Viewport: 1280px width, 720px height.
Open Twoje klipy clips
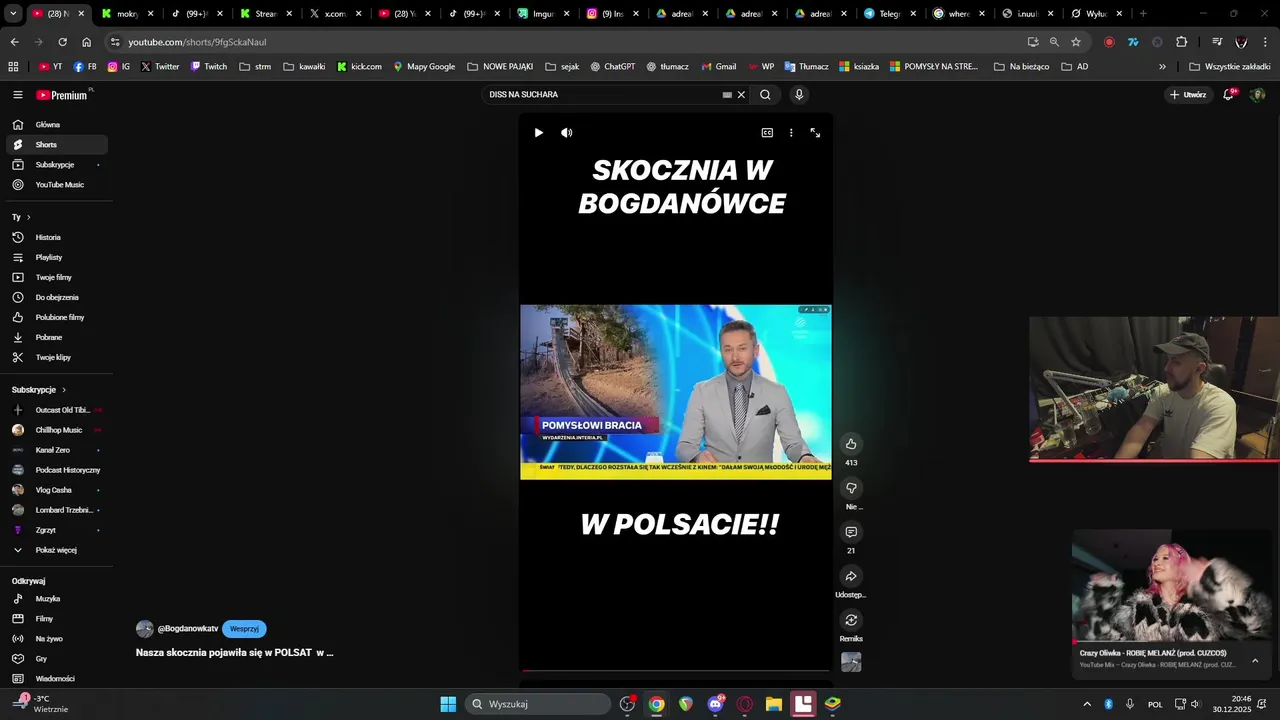(x=57, y=358)
